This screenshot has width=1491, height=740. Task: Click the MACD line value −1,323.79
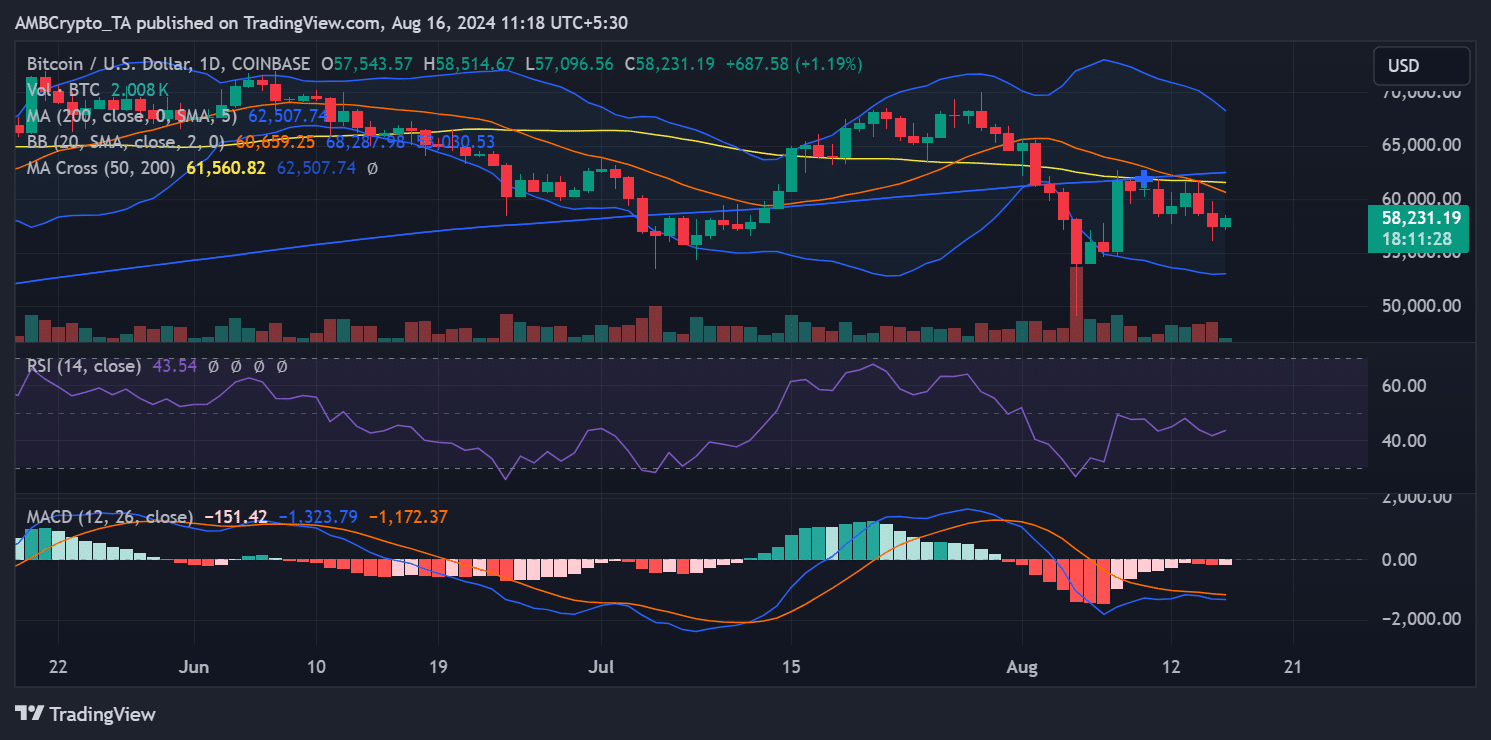pyautogui.click(x=318, y=517)
